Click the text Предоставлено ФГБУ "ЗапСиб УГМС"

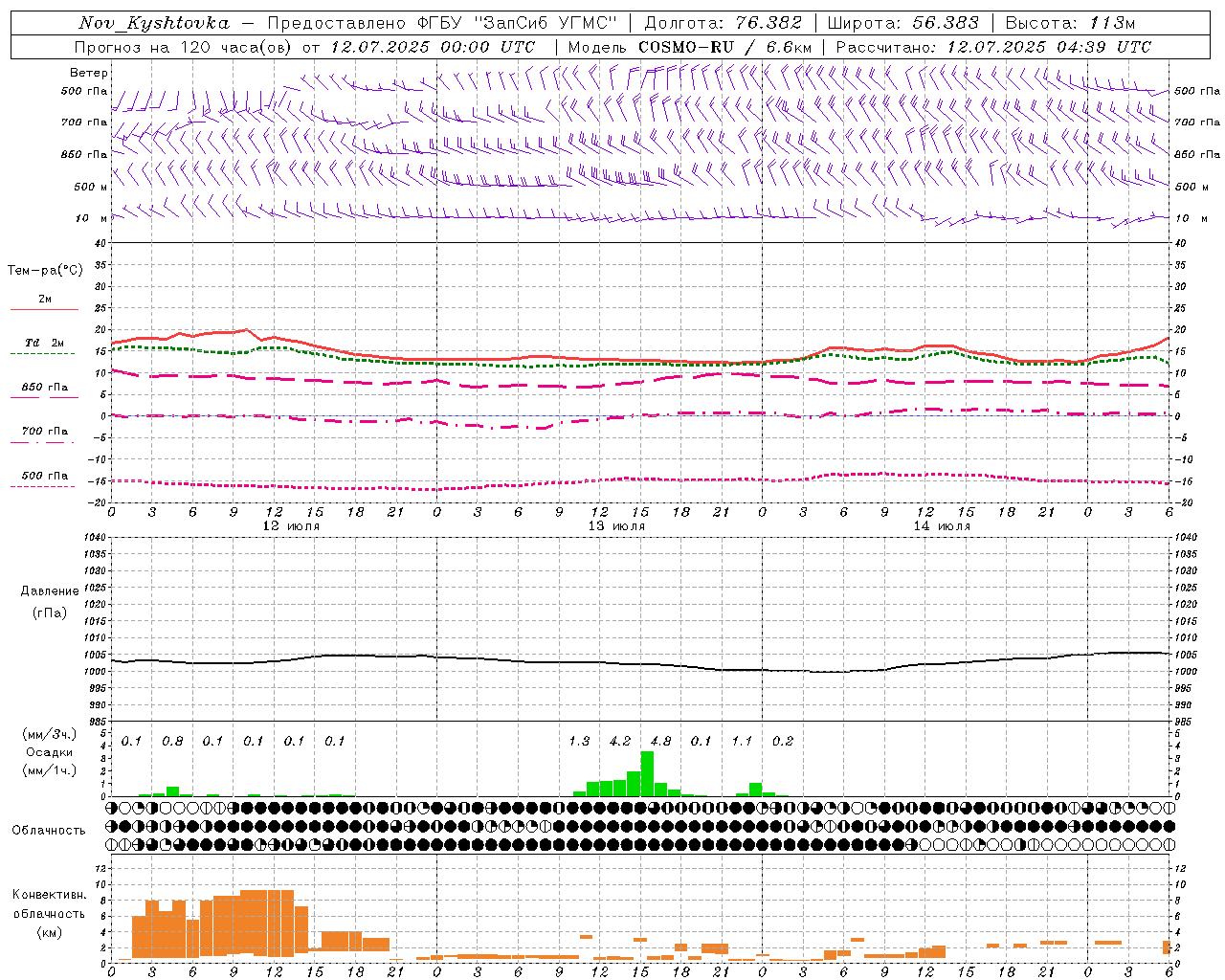443,23
